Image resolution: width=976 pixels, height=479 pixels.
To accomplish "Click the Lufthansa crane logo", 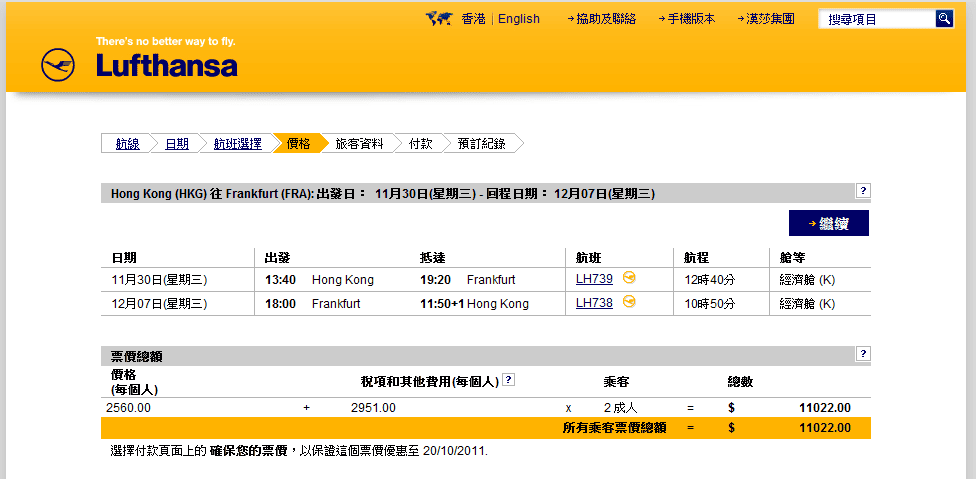I will (x=58, y=65).
